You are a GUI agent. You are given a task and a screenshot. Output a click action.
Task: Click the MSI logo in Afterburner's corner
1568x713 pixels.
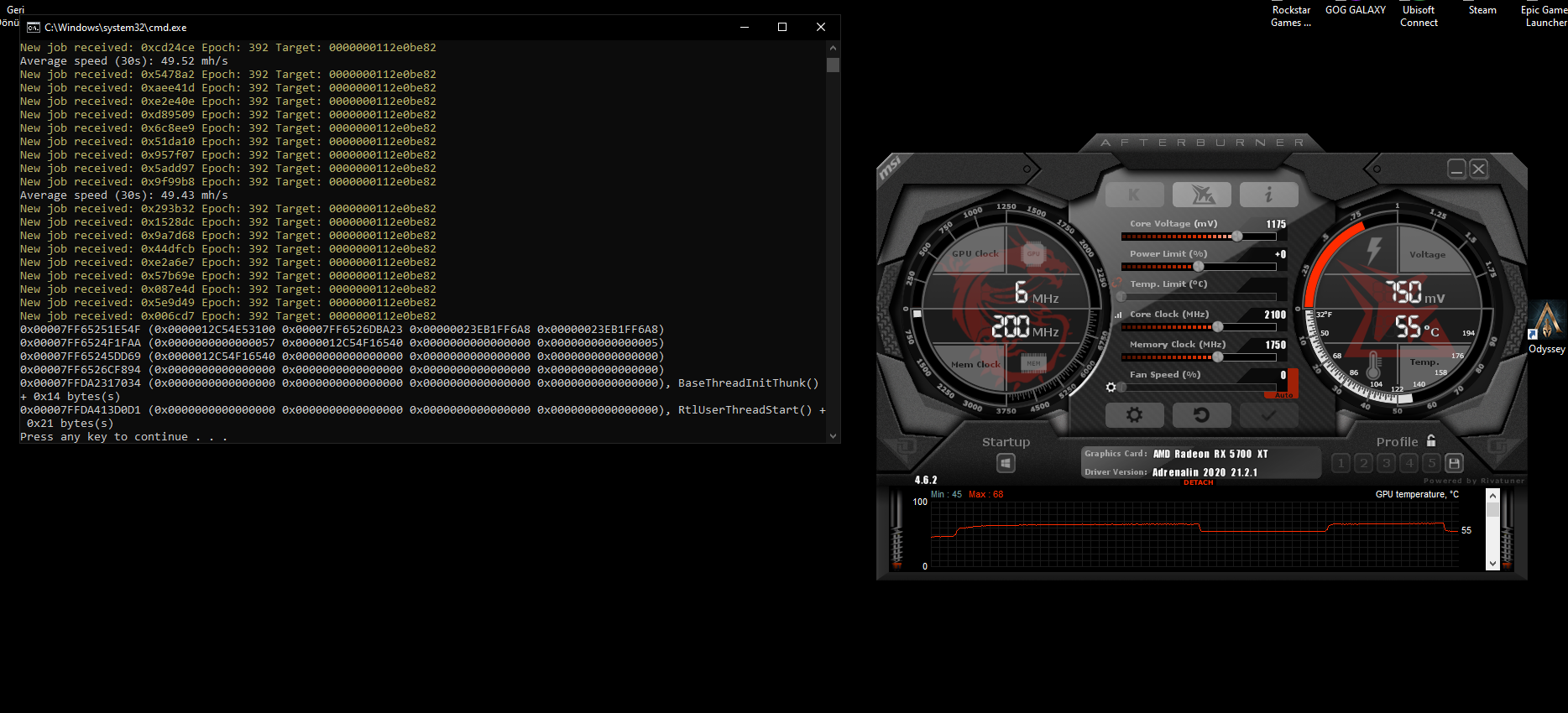point(891,169)
